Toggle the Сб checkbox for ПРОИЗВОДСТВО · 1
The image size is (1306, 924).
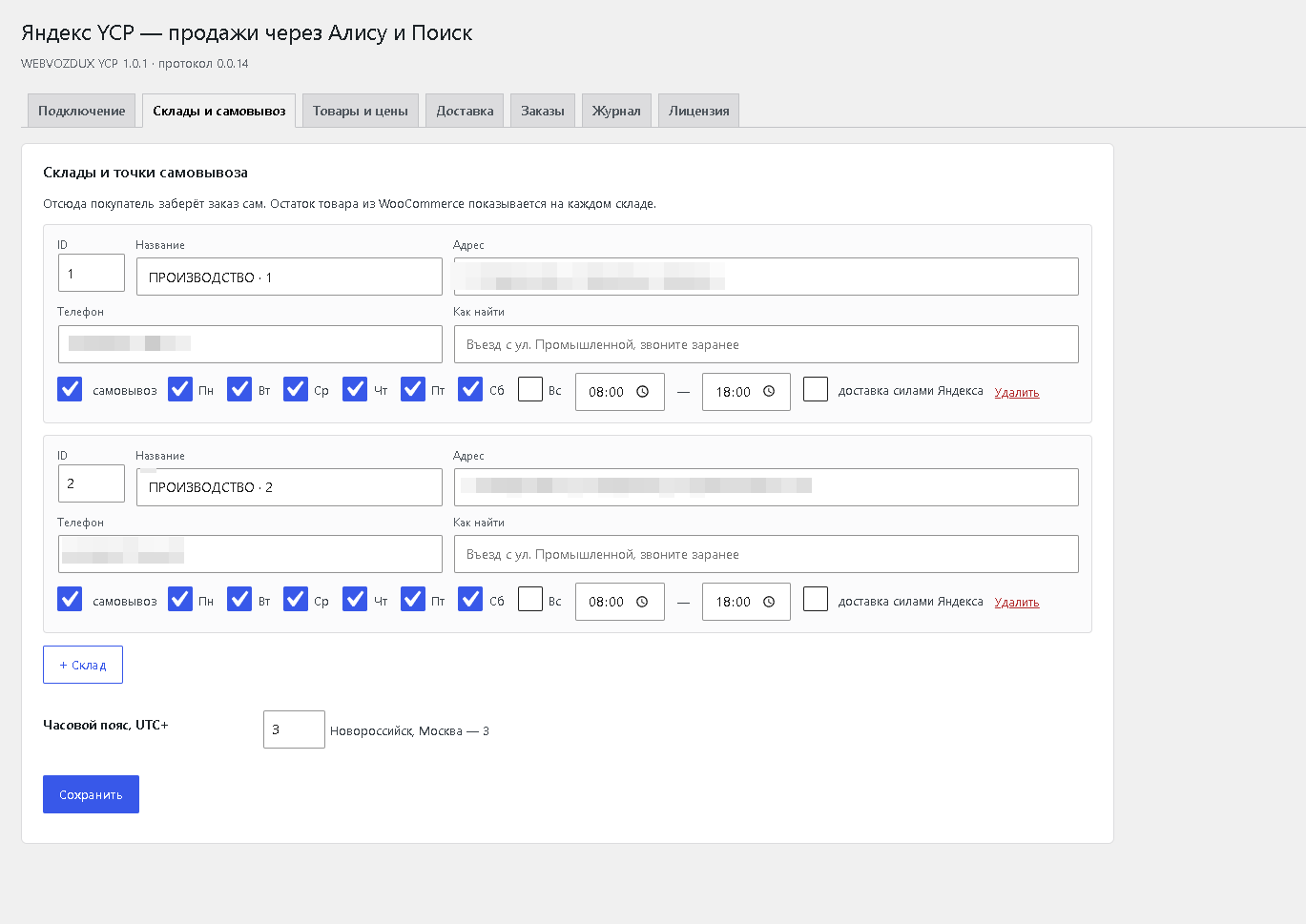point(470,389)
